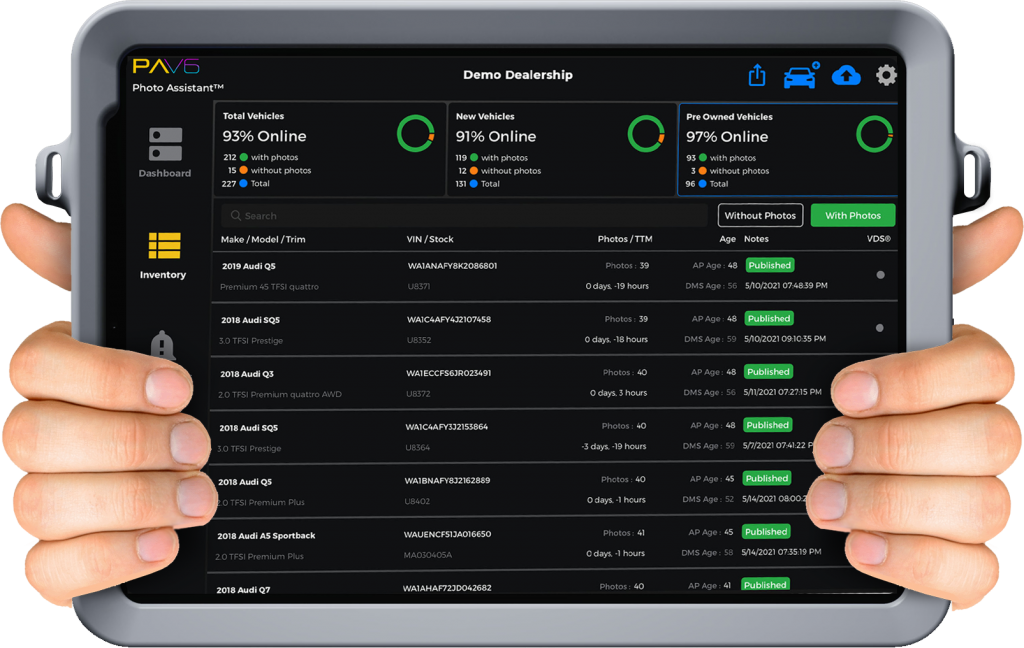Click the search magnifier icon
The height and width of the screenshot is (648, 1024).
click(236, 215)
